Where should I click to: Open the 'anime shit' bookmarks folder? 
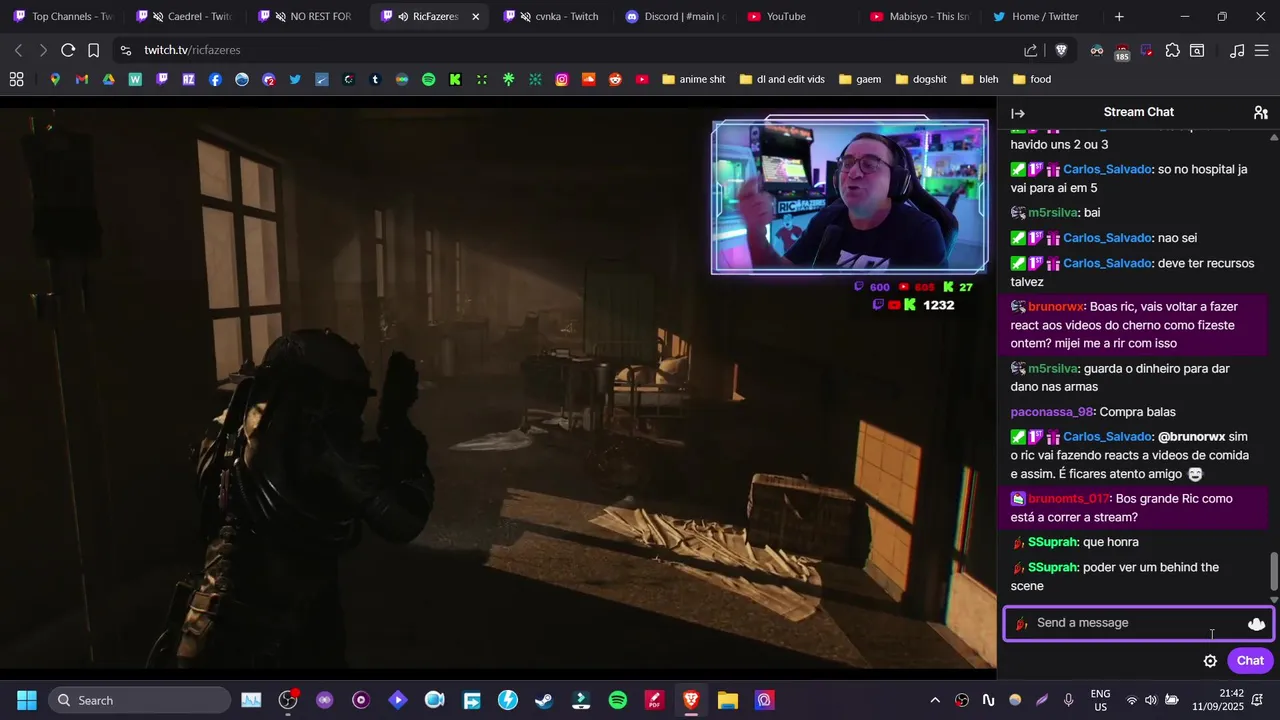pos(694,79)
